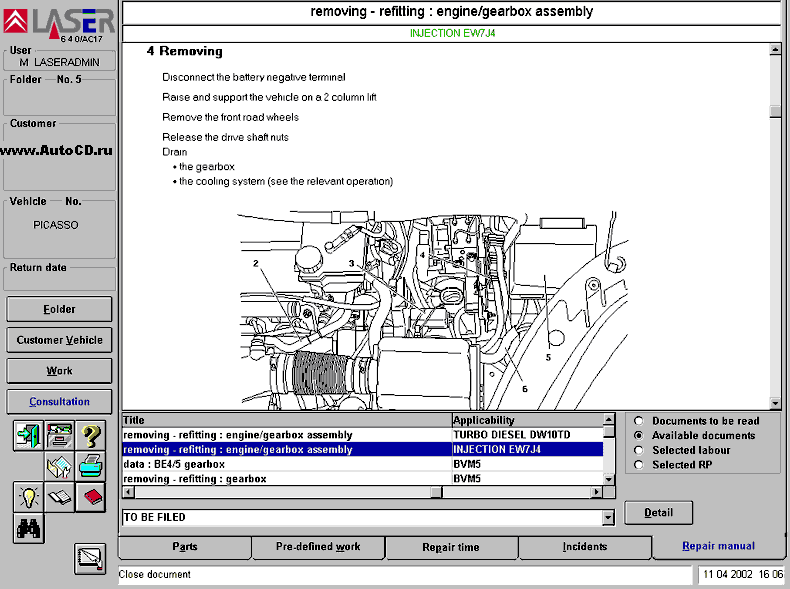Switch to the Incidents tab
The image size is (790, 589).
tap(584, 547)
